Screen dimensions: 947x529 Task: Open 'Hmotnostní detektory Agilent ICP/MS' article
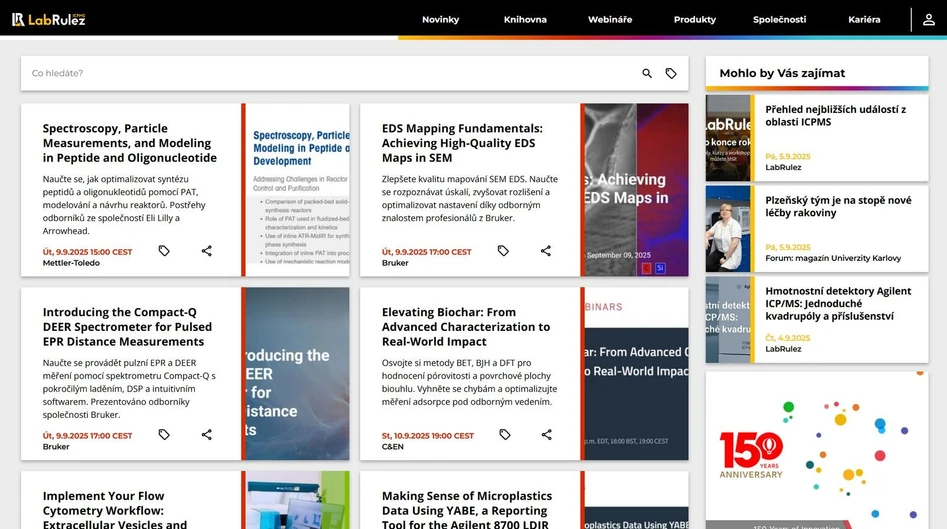coord(838,303)
